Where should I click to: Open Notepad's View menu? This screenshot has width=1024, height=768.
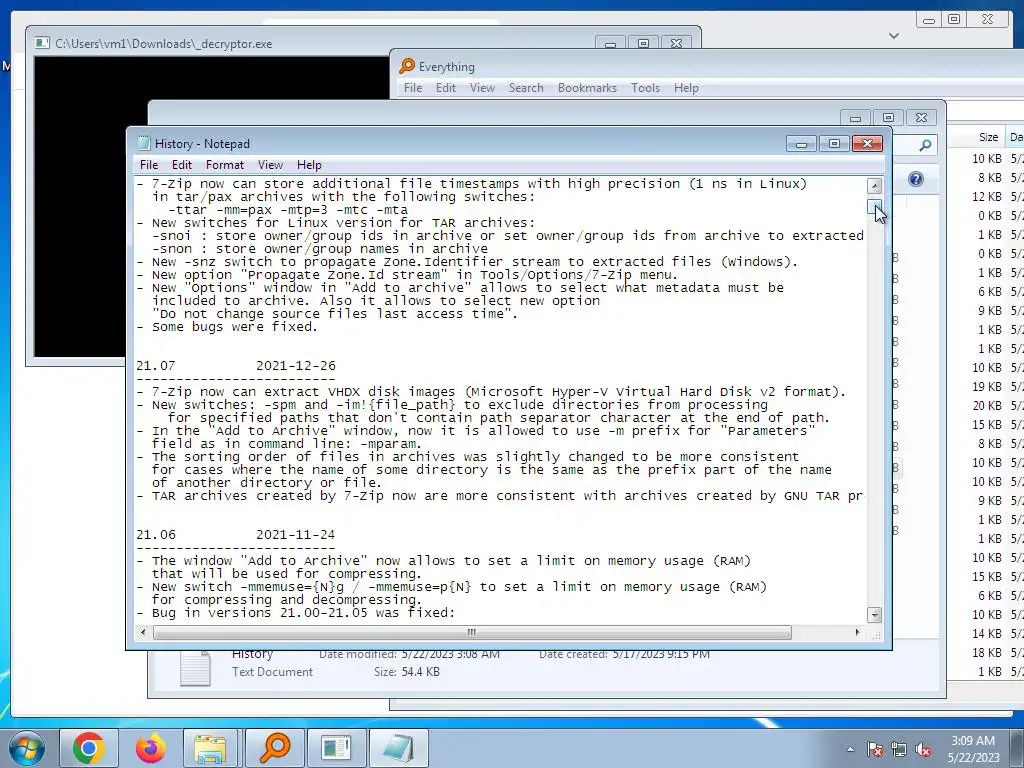click(270, 165)
